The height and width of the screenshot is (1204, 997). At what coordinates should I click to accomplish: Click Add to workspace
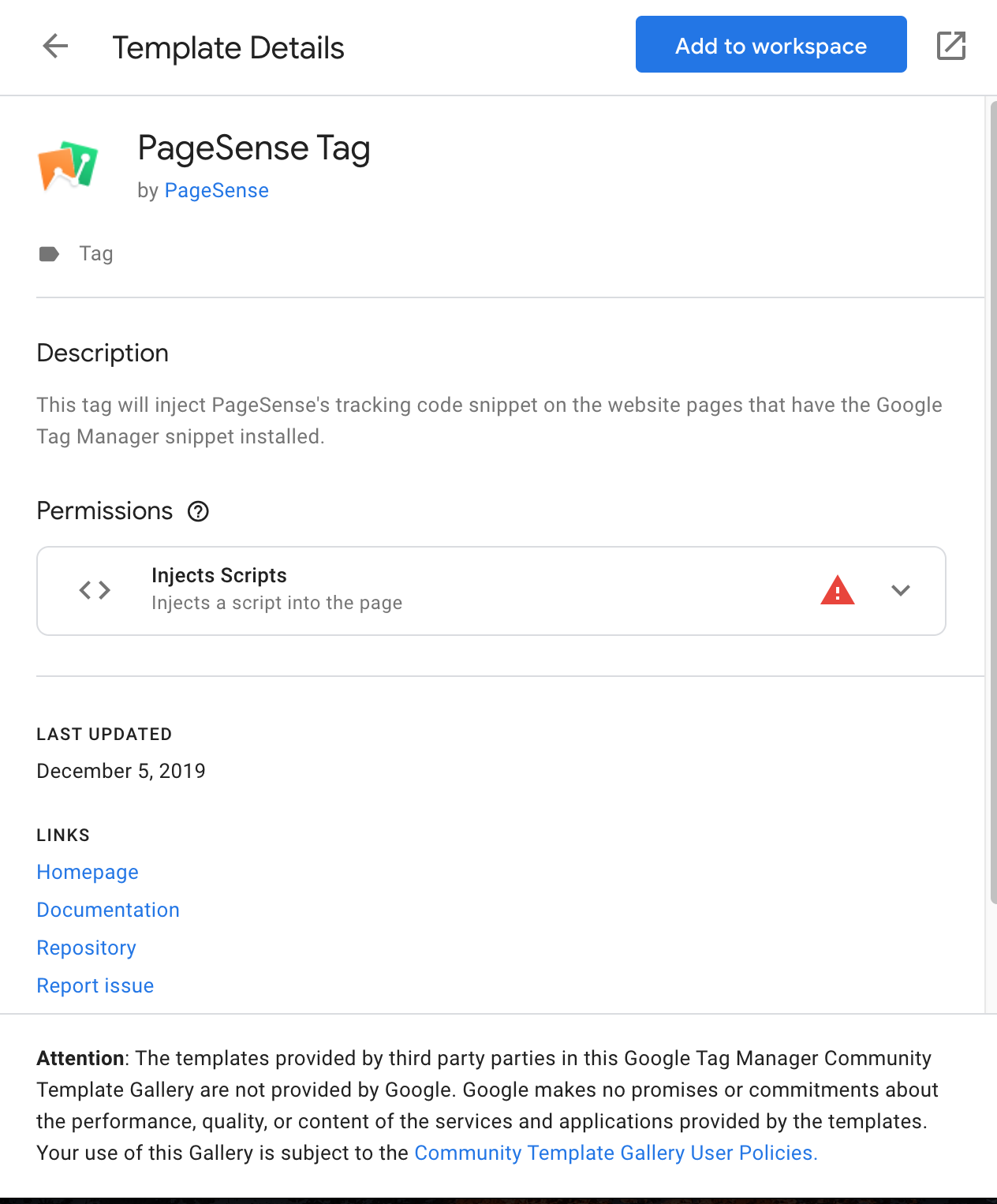770,45
